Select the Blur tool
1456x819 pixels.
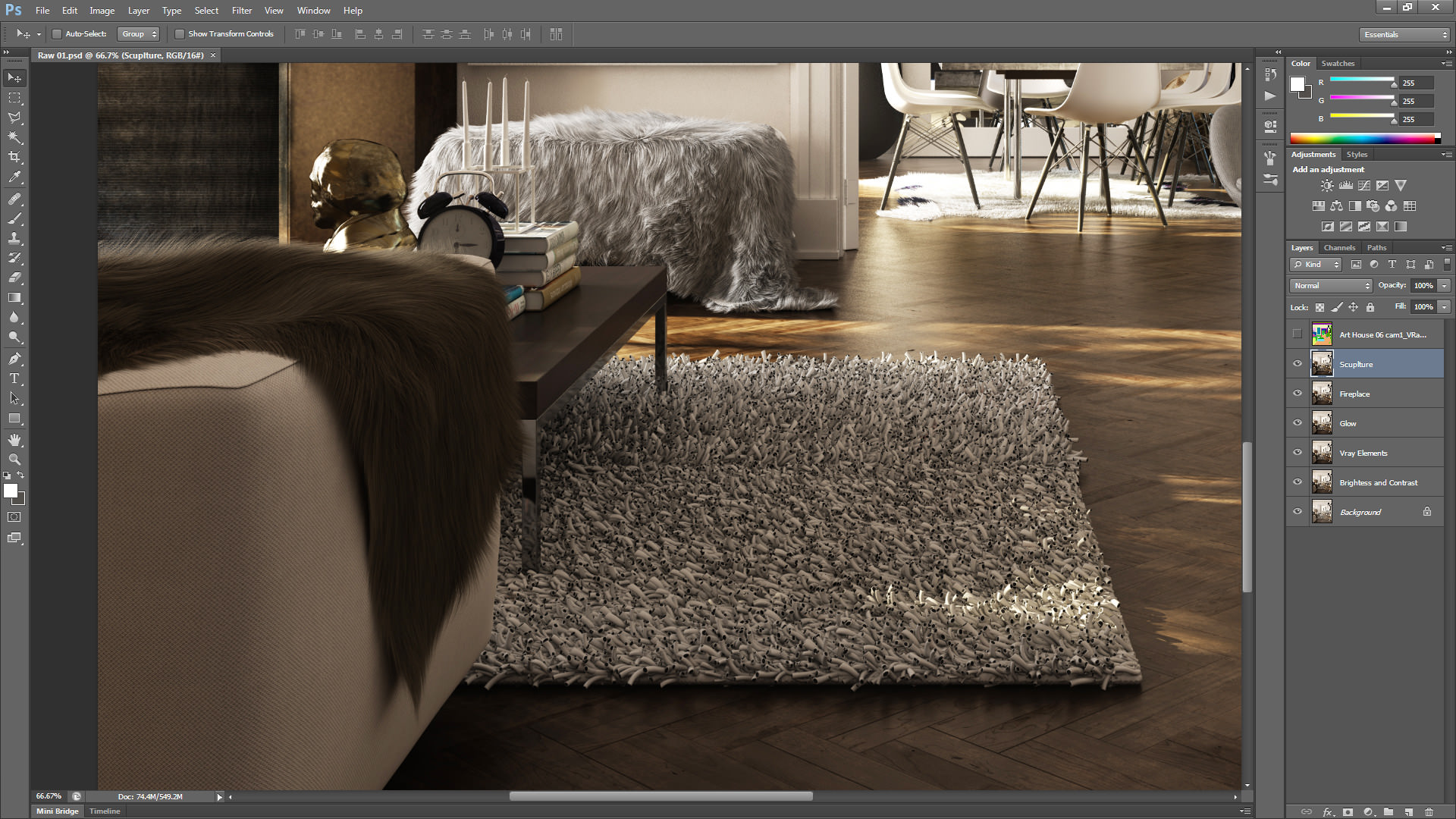[x=14, y=317]
